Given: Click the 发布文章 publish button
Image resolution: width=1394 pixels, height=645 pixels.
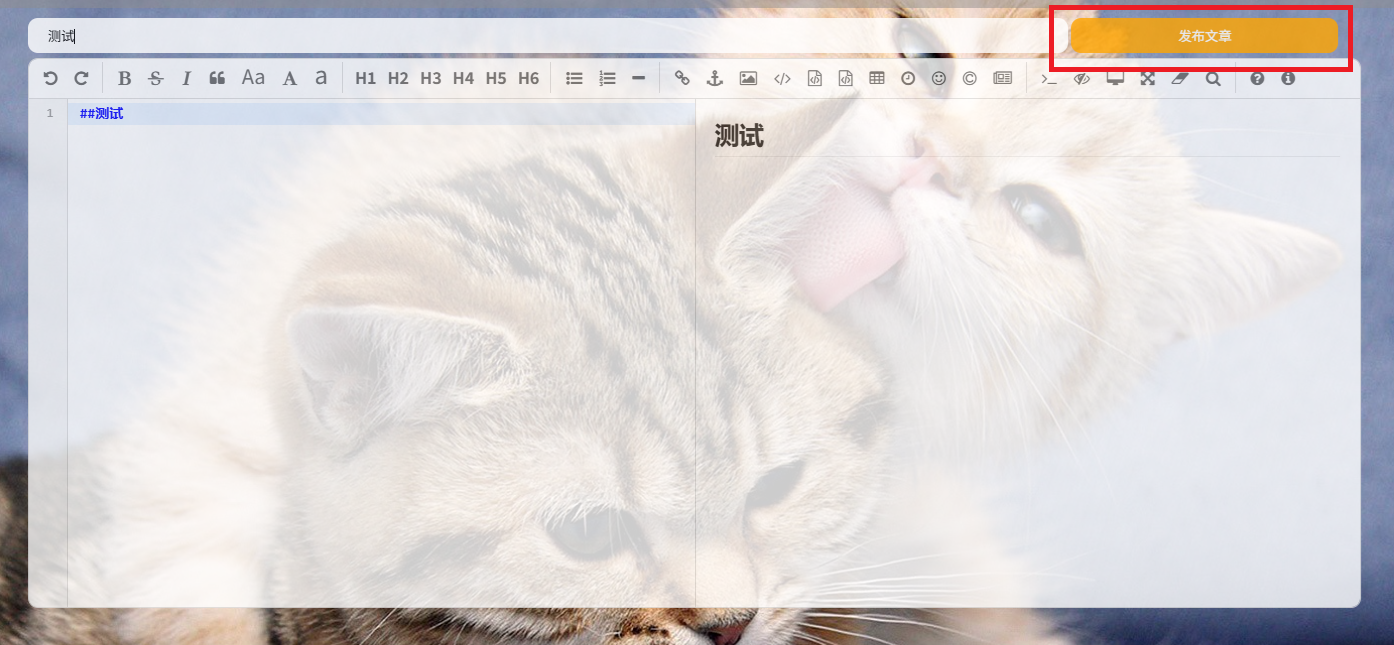Looking at the screenshot, I should (1204, 36).
